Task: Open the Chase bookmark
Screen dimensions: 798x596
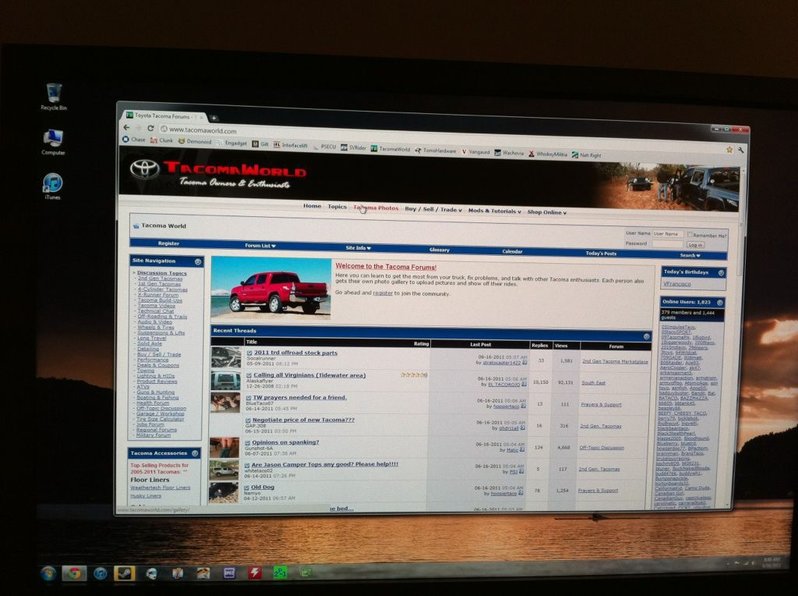Action: click(x=134, y=139)
